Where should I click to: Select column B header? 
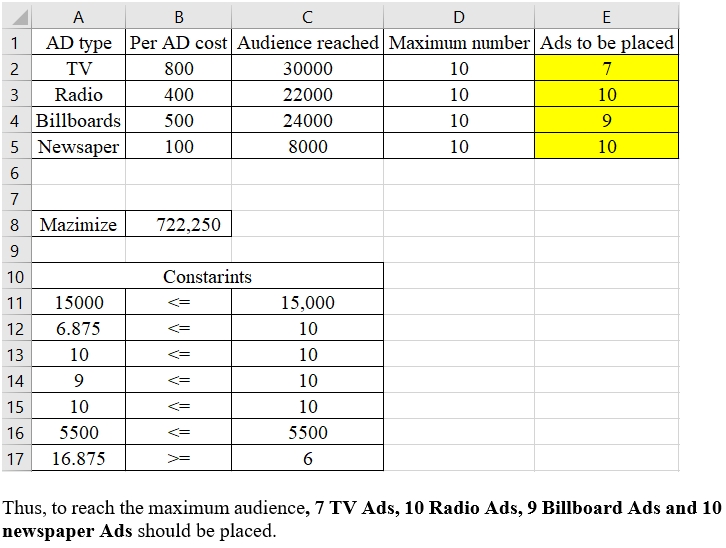click(178, 17)
